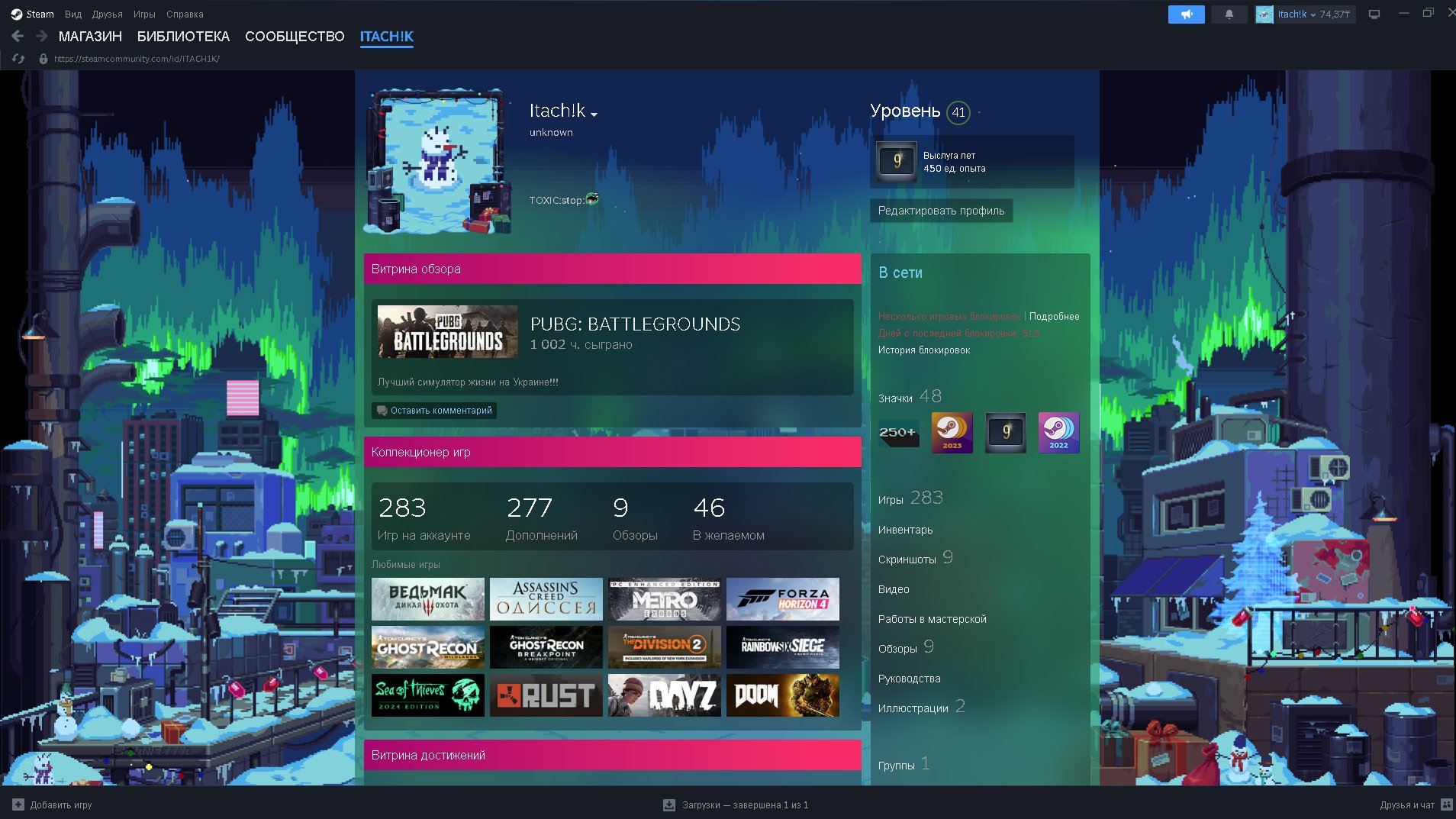Image resolution: width=1456 pixels, height=819 pixels.
Task: Open Значки 48 badges link
Action: 910,397
